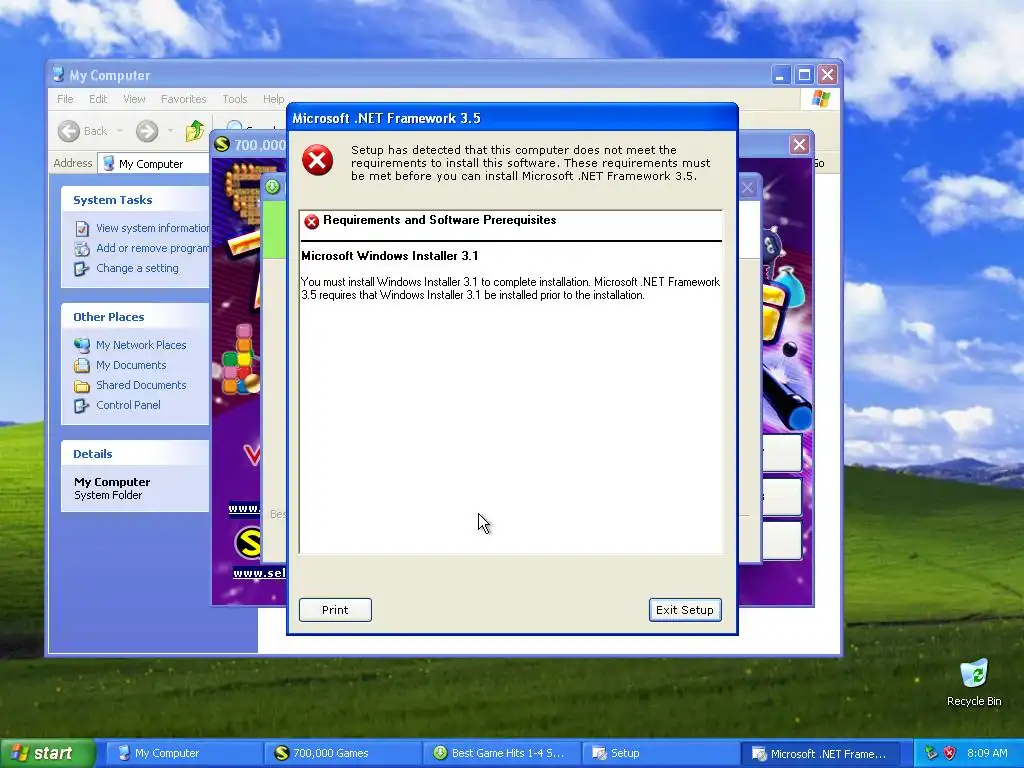
Task: Maximize the My Computer window
Action: click(804, 74)
